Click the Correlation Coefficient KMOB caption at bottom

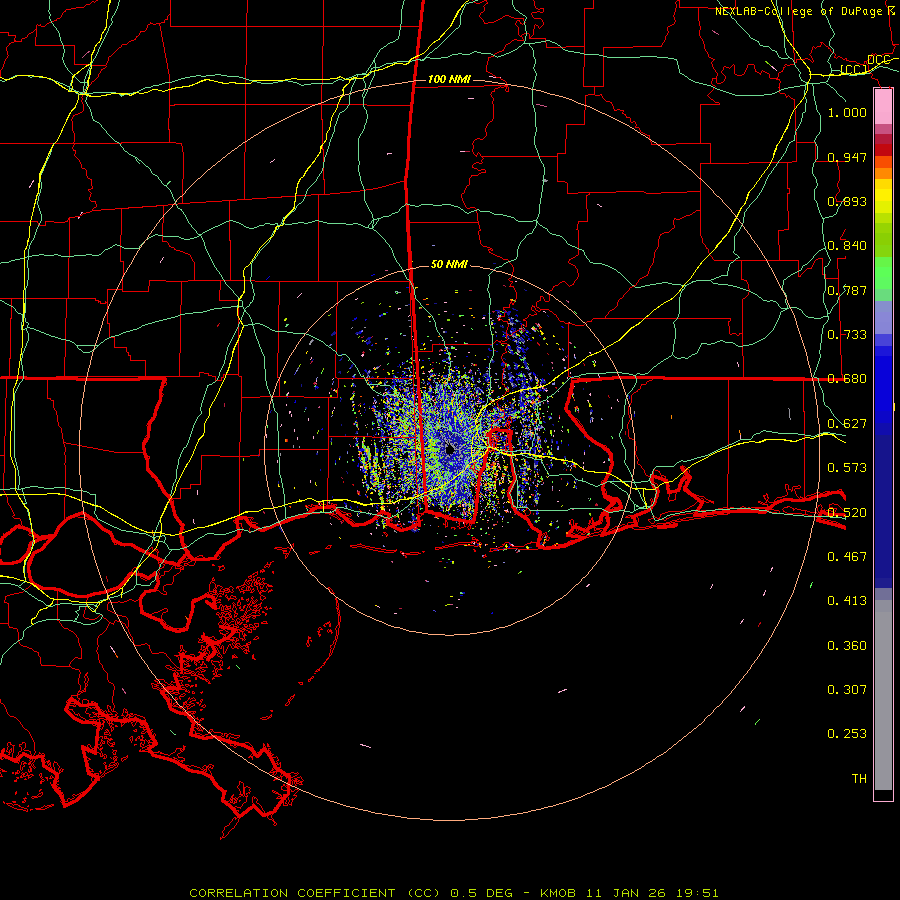click(x=453, y=893)
